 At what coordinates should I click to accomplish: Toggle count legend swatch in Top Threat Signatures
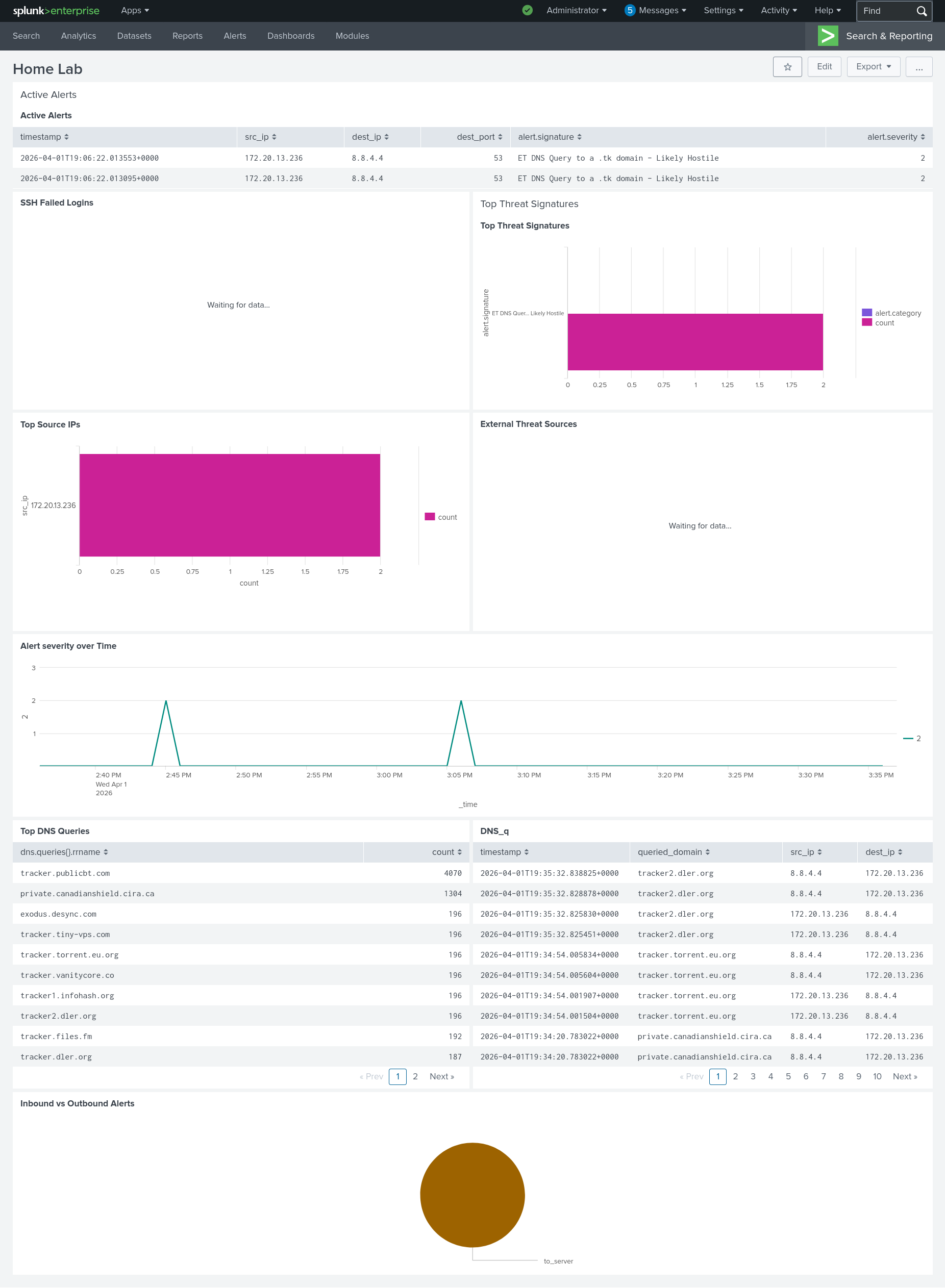pyautogui.click(x=867, y=322)
